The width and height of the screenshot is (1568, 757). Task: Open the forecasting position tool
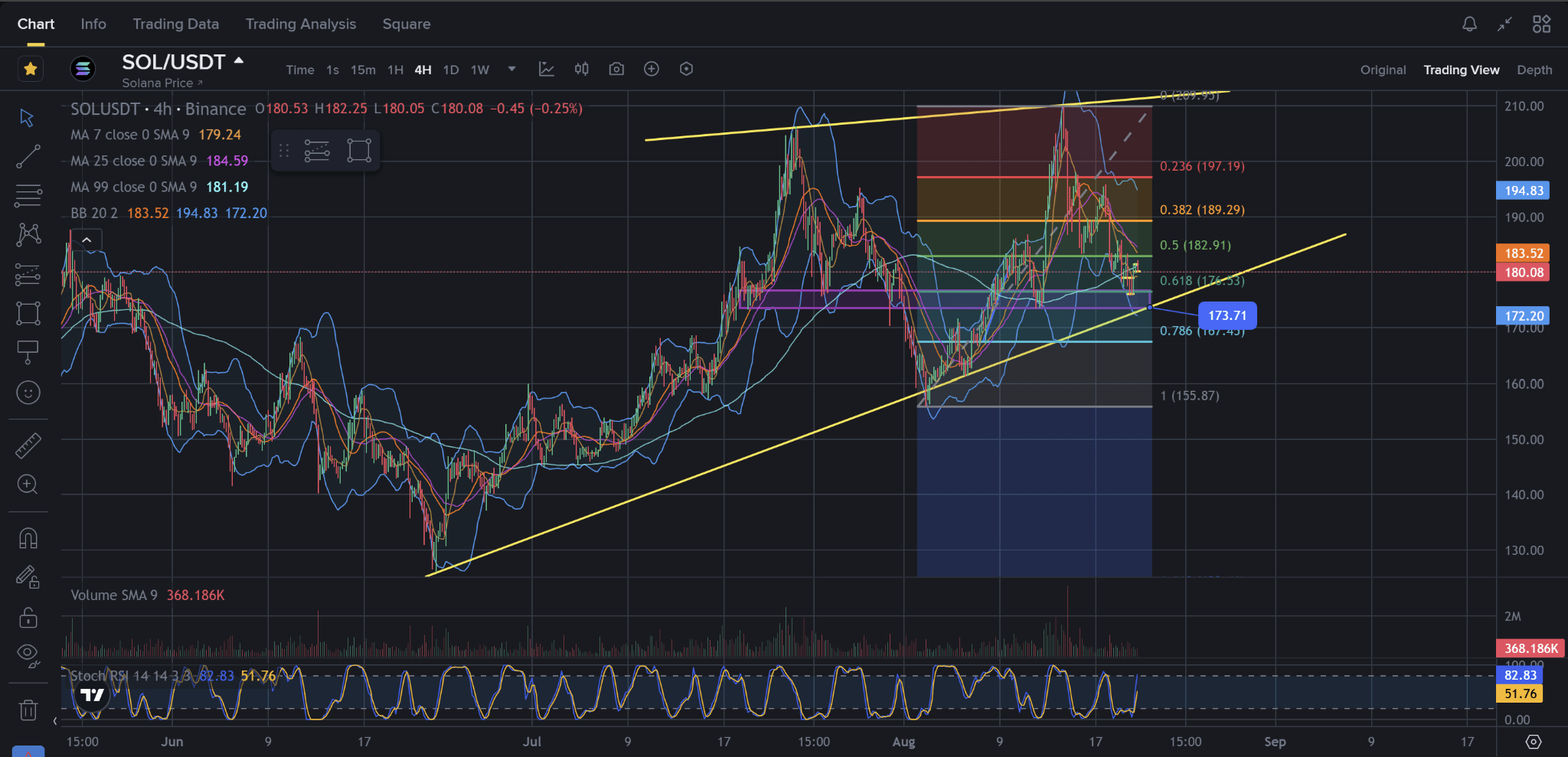point(28,274)
